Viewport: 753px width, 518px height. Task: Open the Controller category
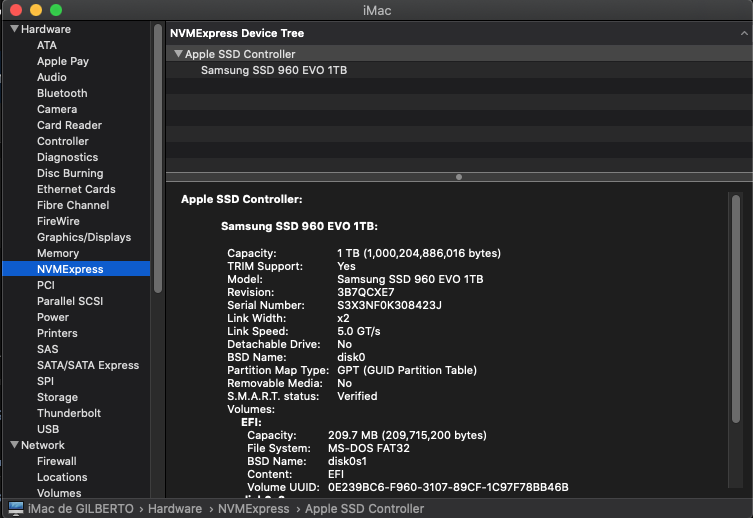click(x=62, y=141)
